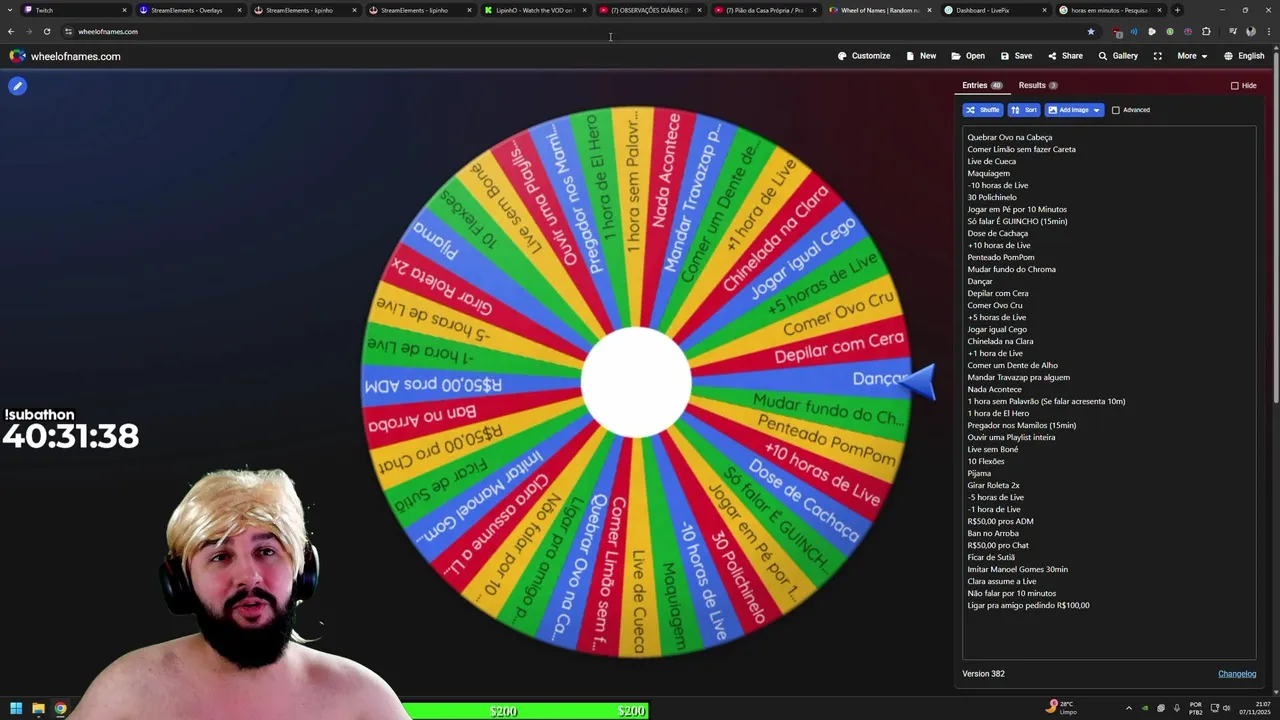This screenshot has width=1280, height=720.
Task: Bookmark this page with the star icon
Action: pyautogui.click(x=1091, y=32)
